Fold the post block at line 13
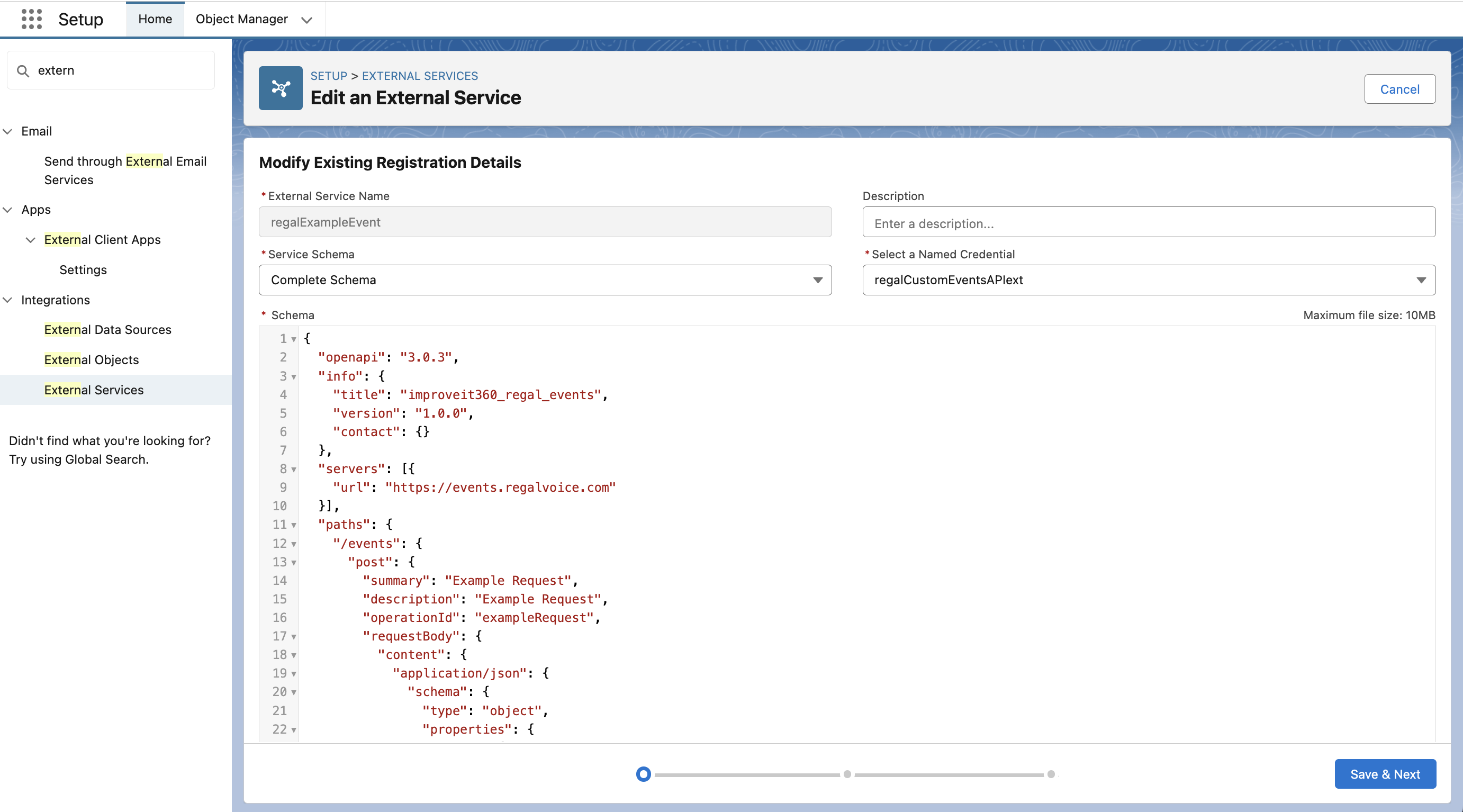The image size is (1463, 812). [x=294, y=563]
